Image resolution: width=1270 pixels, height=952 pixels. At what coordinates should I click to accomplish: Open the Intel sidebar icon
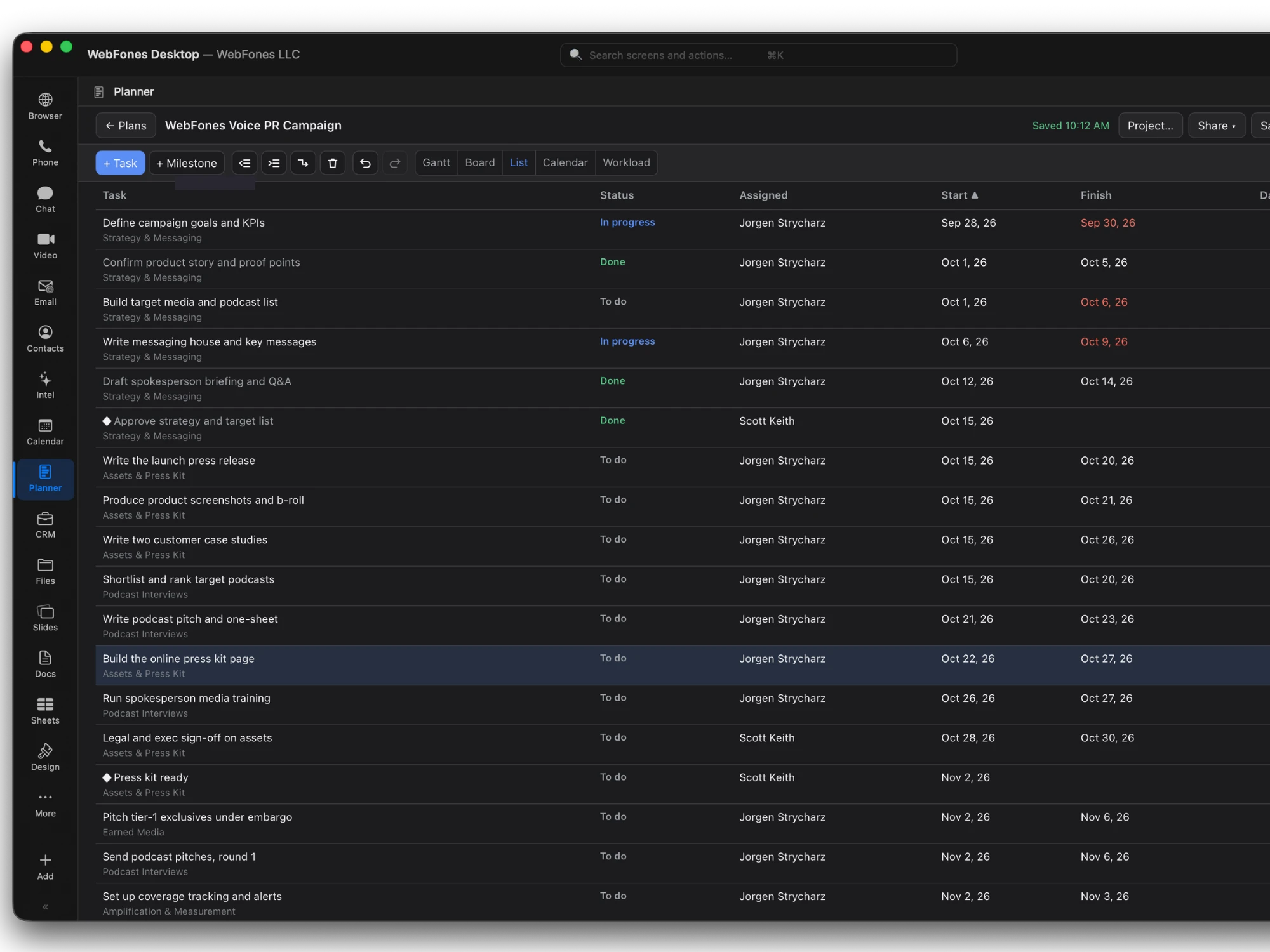click(45, 385)
